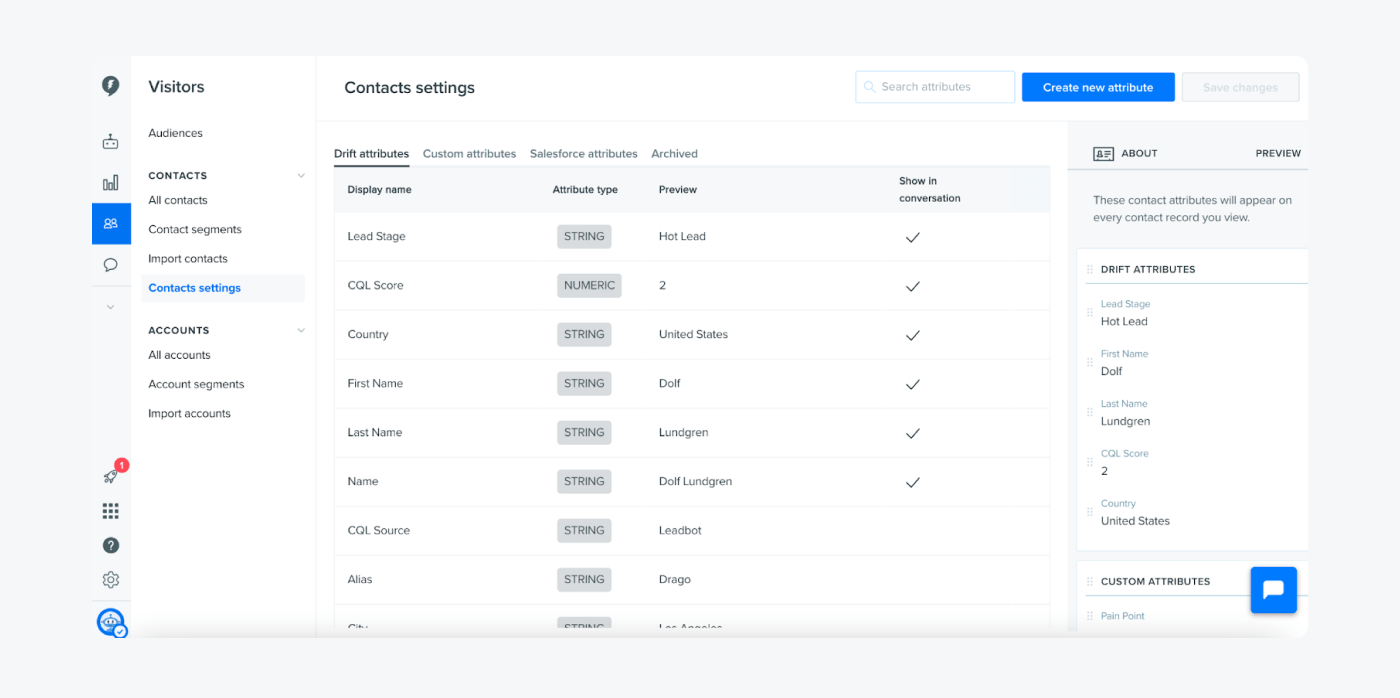
Task: Select the Visitors people icon in sidebar
Action: [x=111, y=224]
